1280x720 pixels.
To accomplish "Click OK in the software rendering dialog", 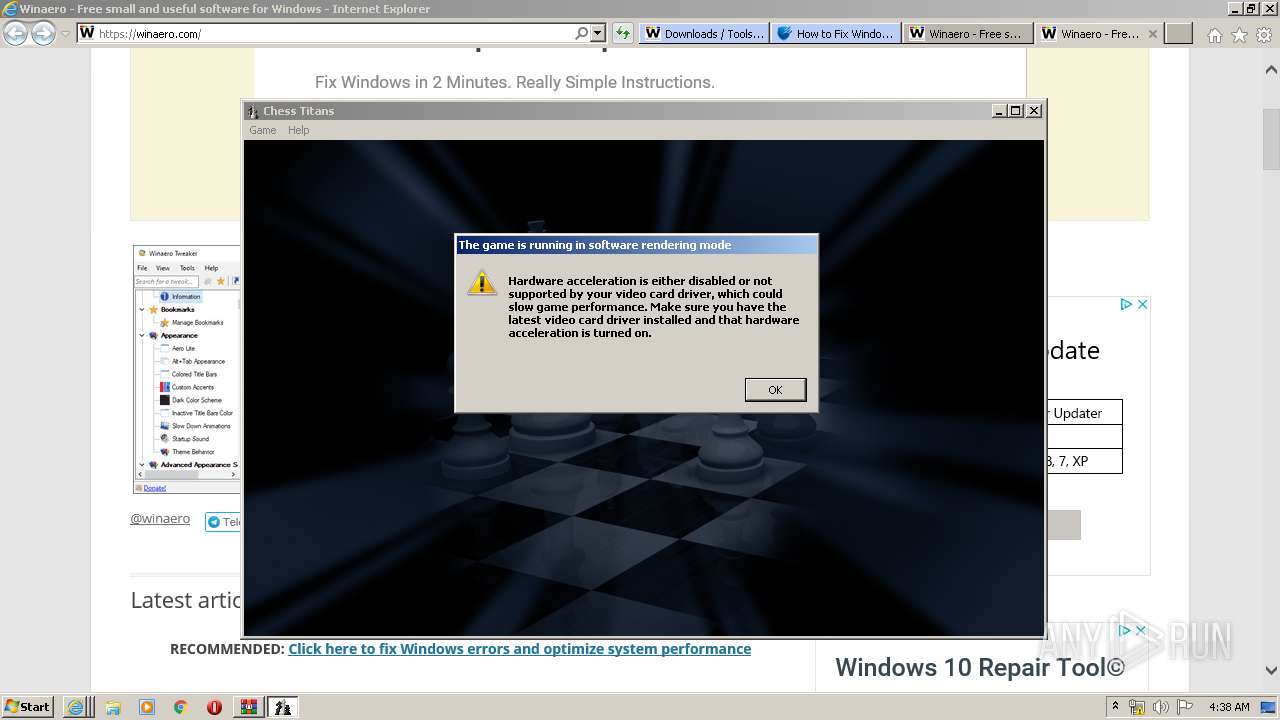I will point(775,390).
